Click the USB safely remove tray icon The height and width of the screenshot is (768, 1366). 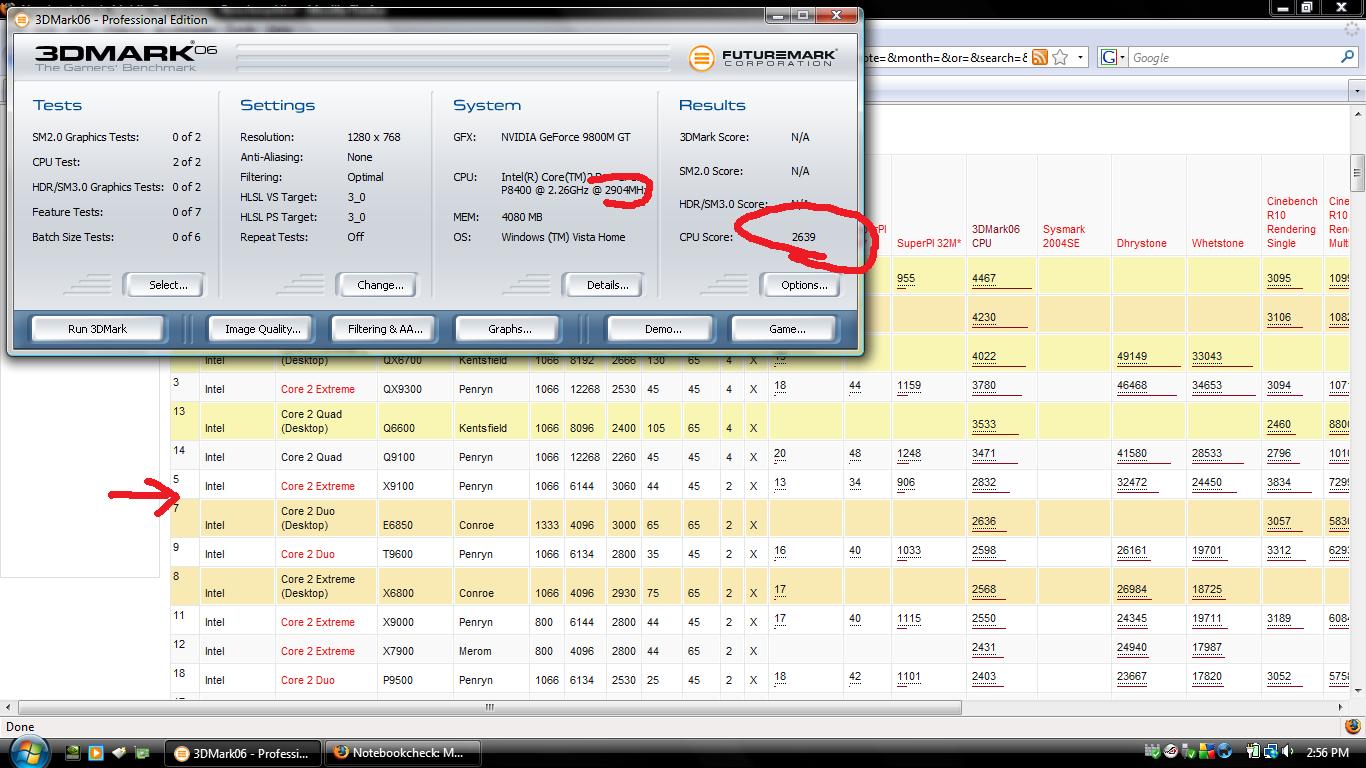coord(1189,751)
